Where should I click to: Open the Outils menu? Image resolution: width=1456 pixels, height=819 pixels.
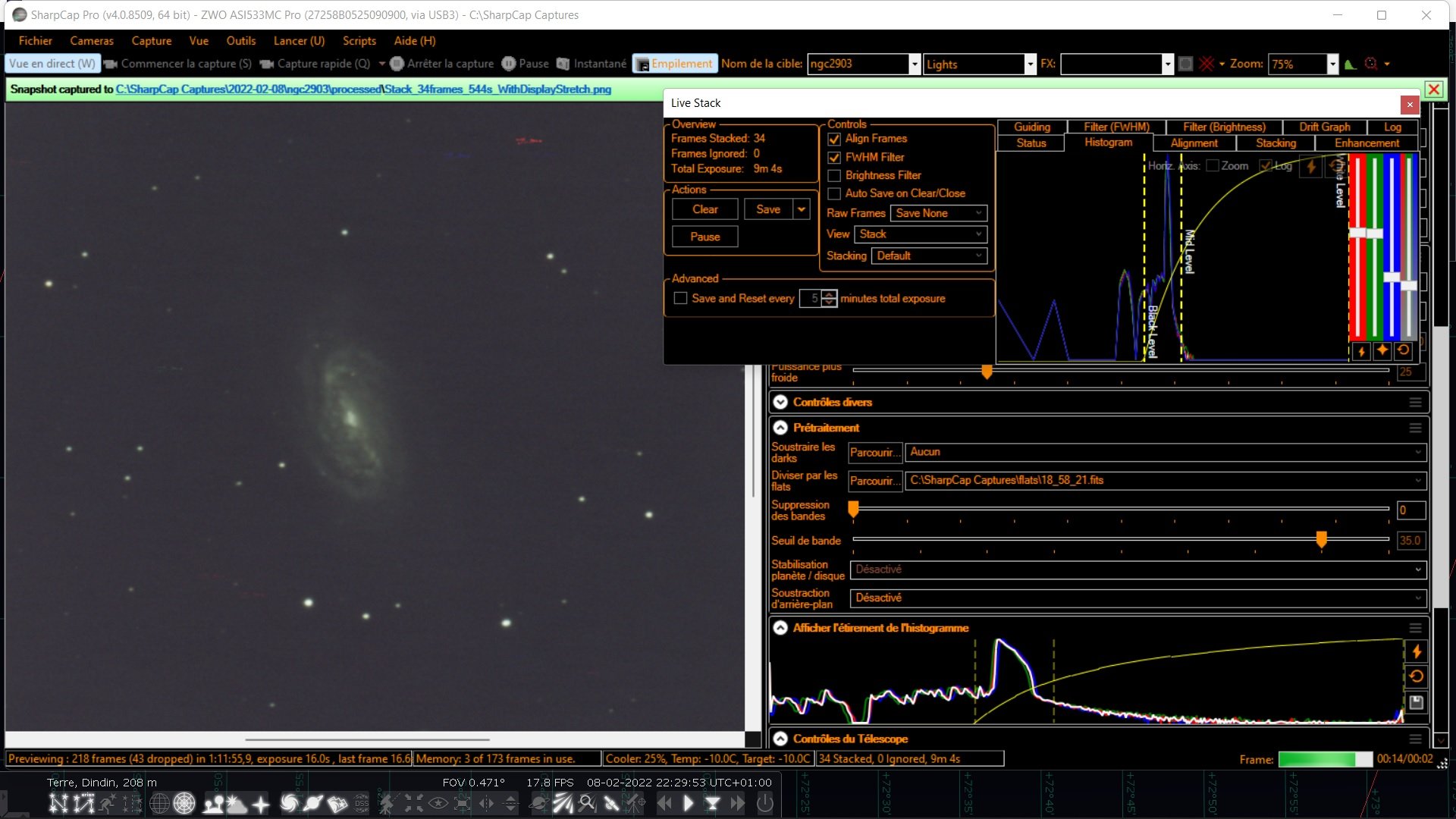click(x=240, y=41)
